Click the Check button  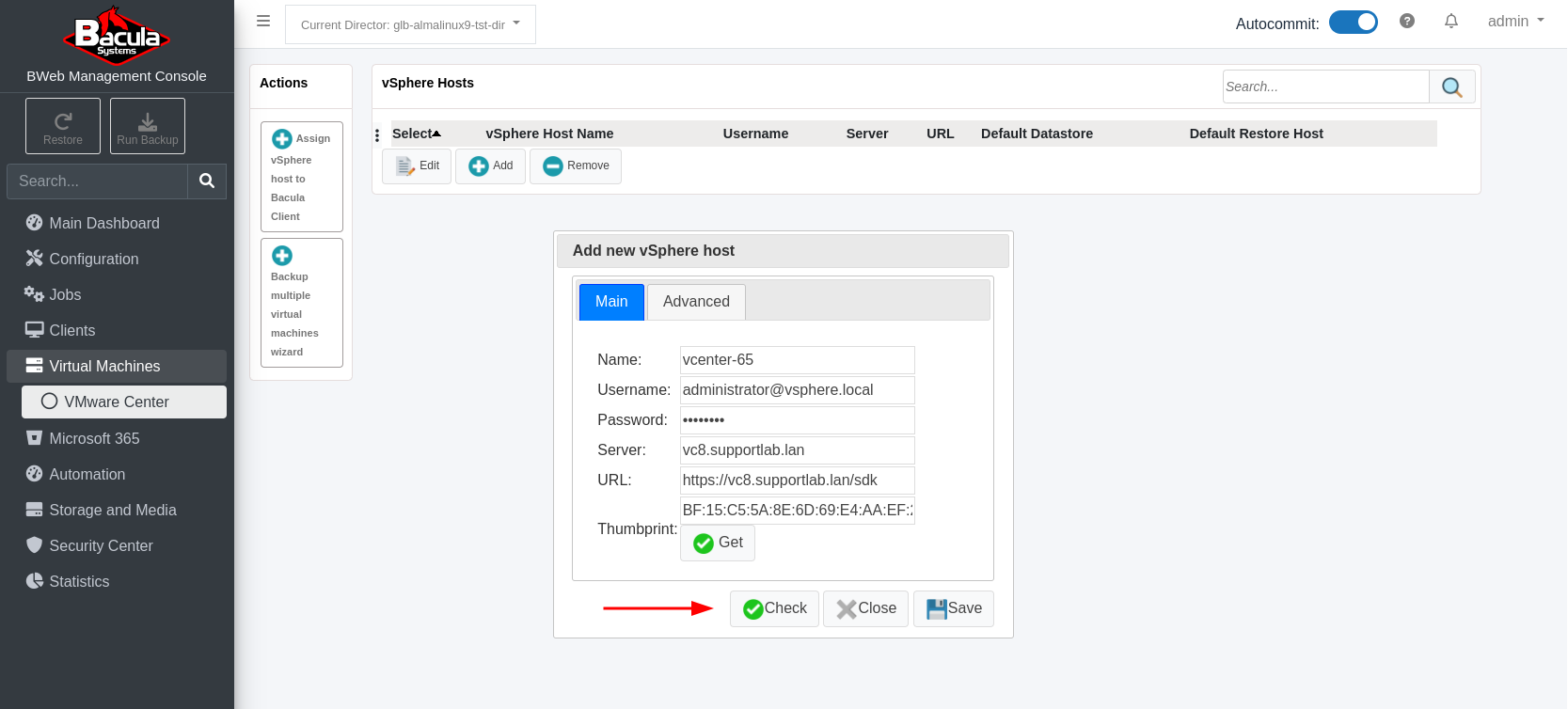(x=774, y=608)
